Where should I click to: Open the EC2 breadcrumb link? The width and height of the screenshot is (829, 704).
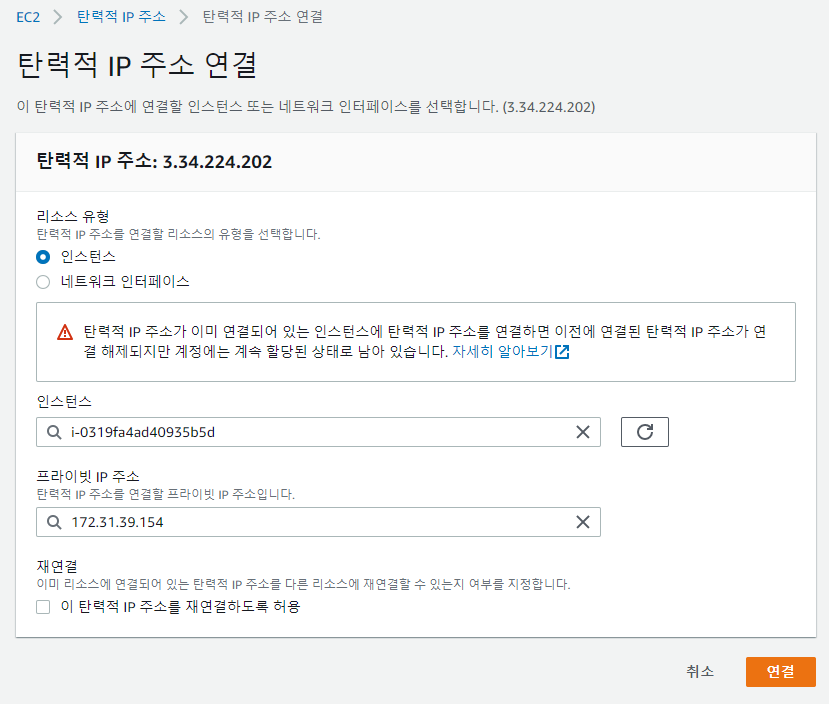pos(28,17)
